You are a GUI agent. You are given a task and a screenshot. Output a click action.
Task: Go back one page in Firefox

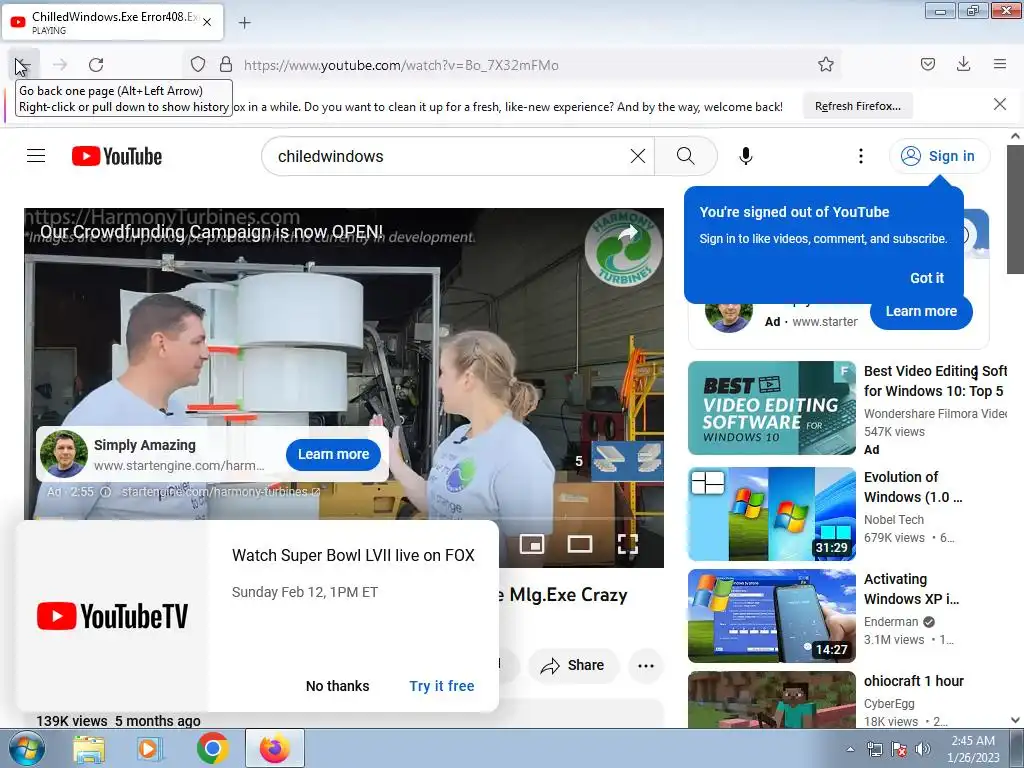point(24,65)
